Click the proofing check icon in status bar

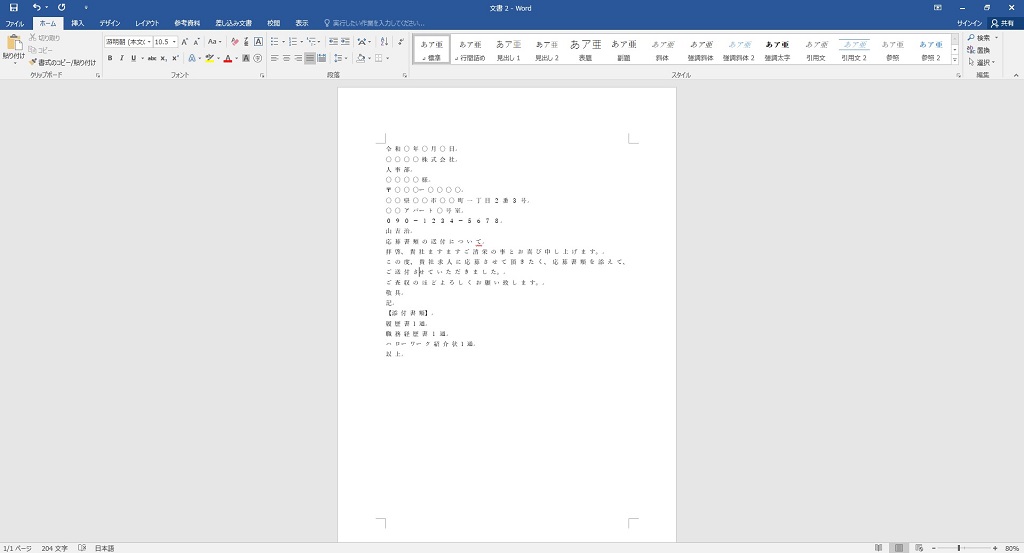point(82,548)
